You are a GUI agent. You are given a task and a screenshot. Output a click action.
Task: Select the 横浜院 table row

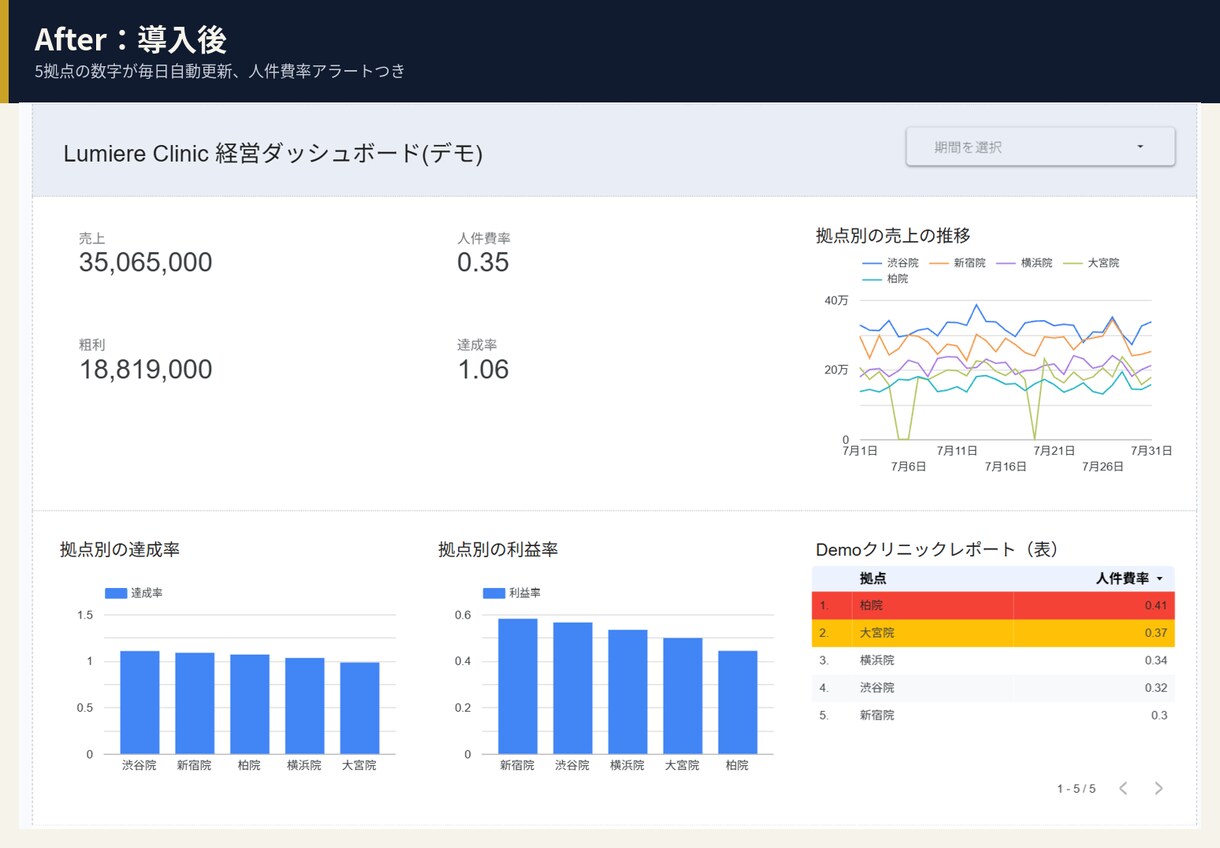(x=993, y=660)
